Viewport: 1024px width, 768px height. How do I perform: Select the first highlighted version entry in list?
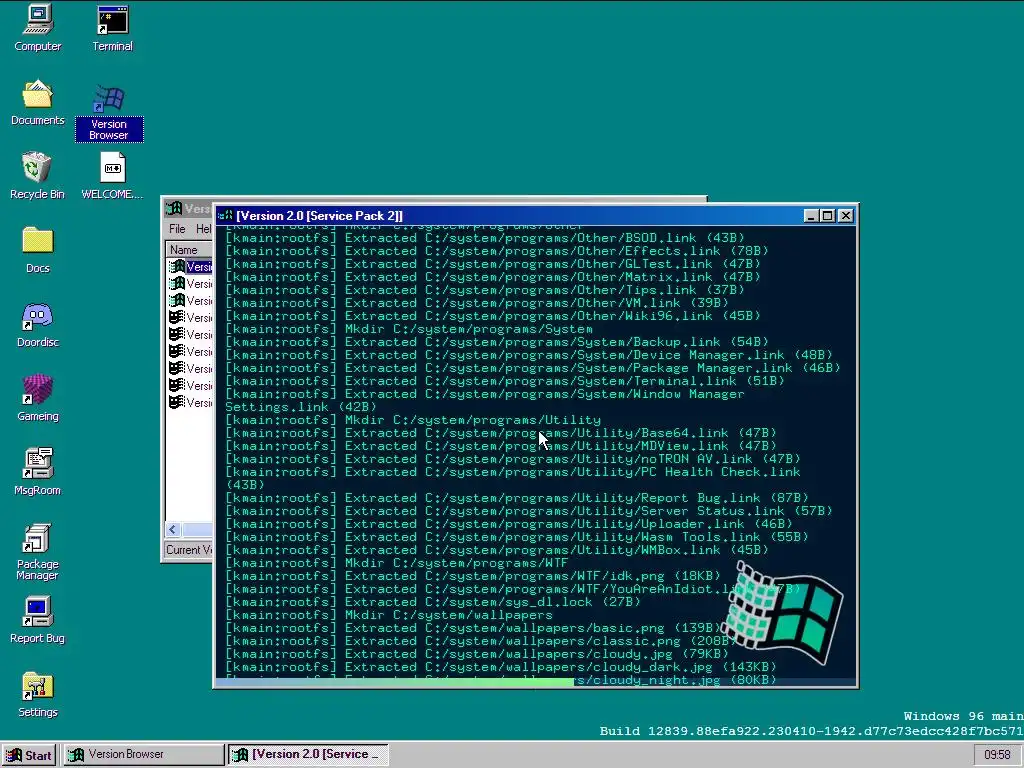[x=190, y=266]
